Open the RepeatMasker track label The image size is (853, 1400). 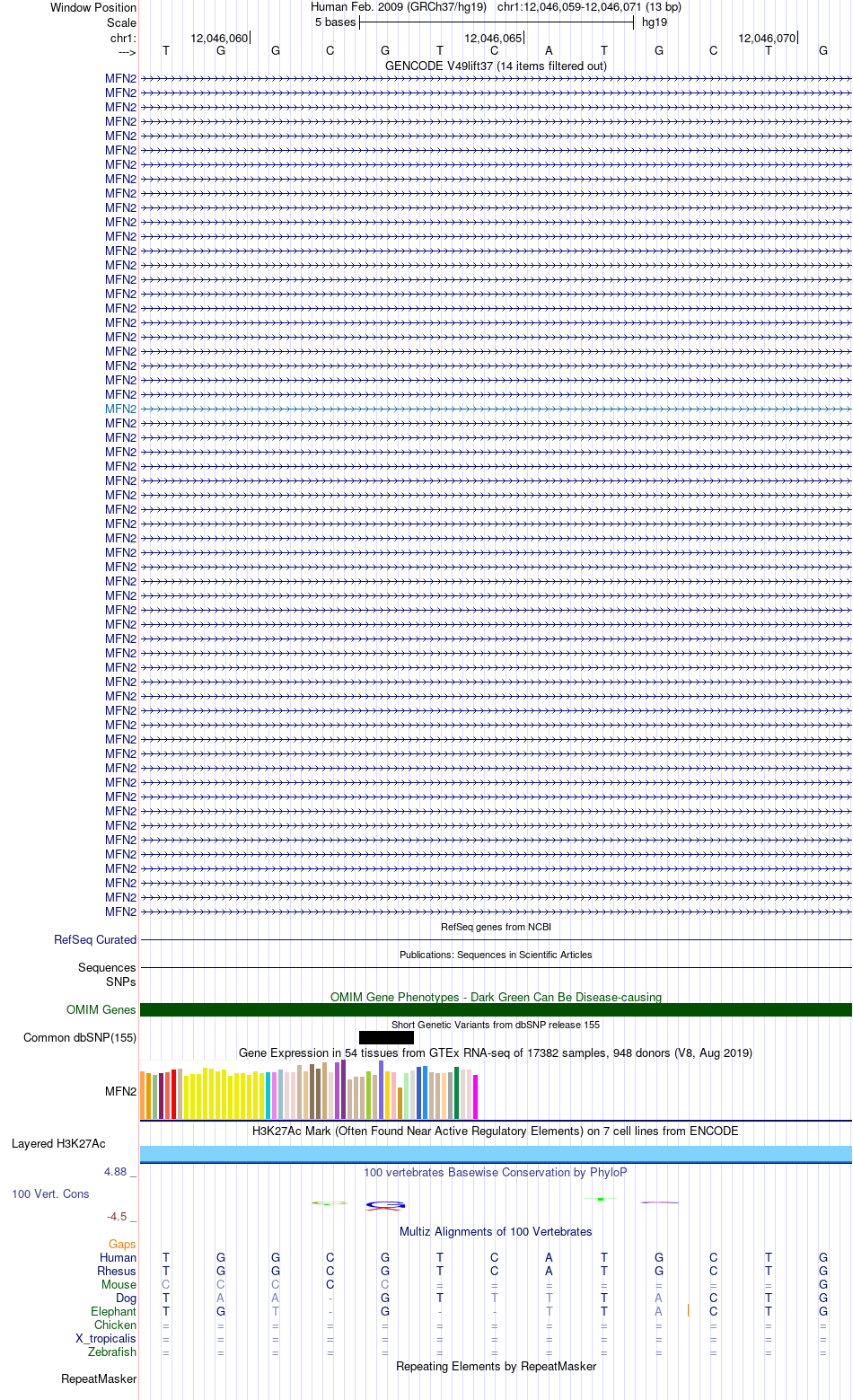99,1378
